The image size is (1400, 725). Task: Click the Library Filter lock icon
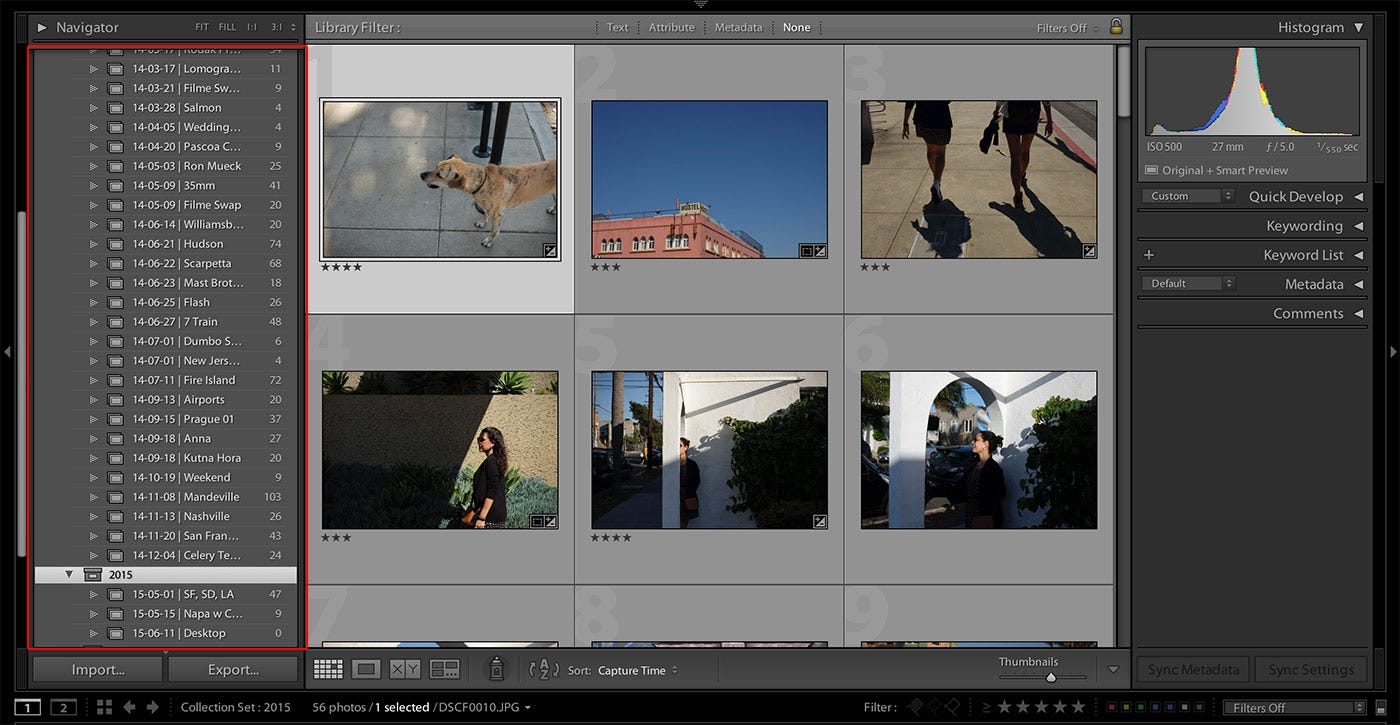(1116, 27)
